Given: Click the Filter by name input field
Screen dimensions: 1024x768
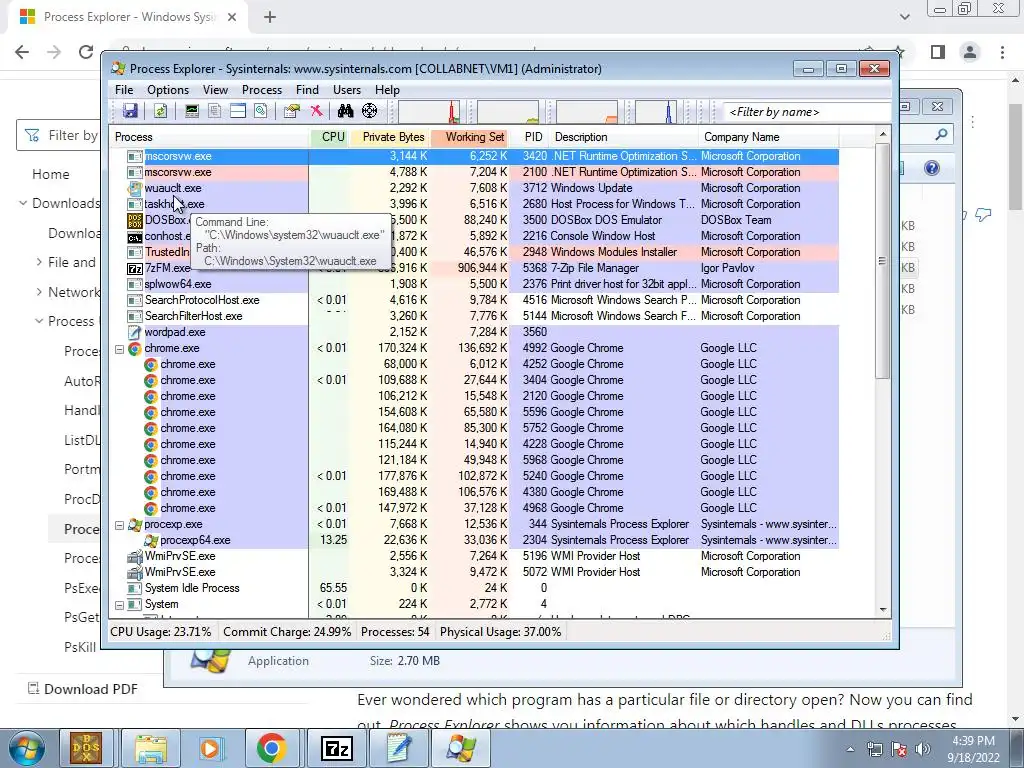Looking at the screenshot, I should pyautogui.click(x=807, y=112).
